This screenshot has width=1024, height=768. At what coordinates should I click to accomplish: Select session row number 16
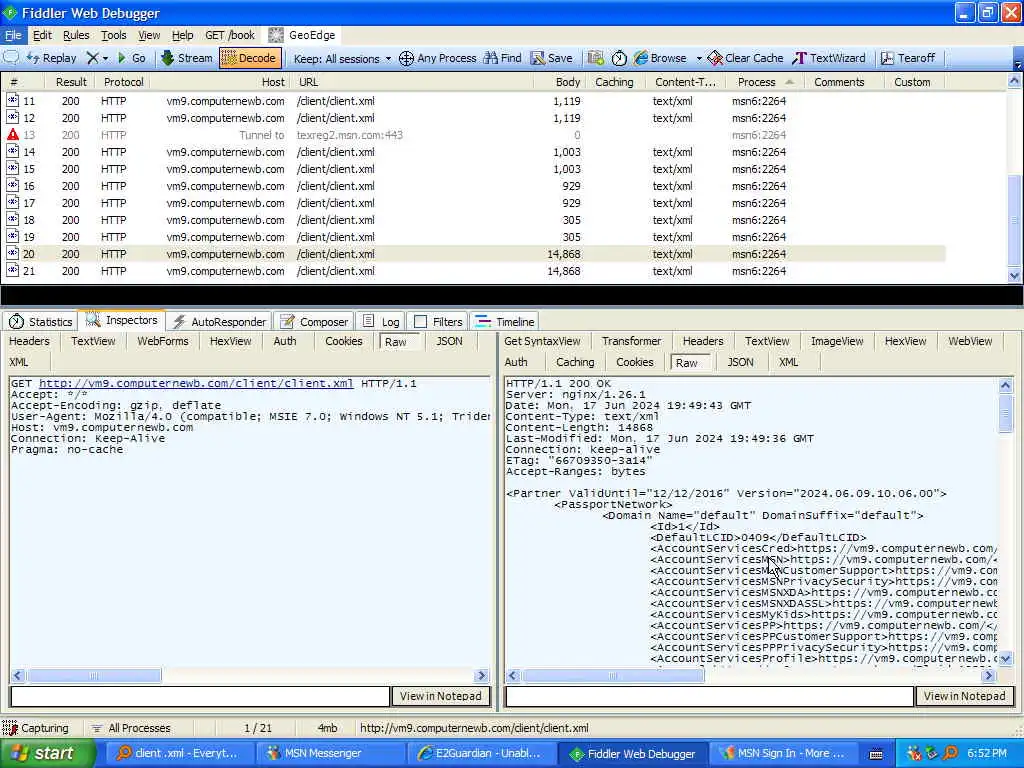[x=473, y=186]
